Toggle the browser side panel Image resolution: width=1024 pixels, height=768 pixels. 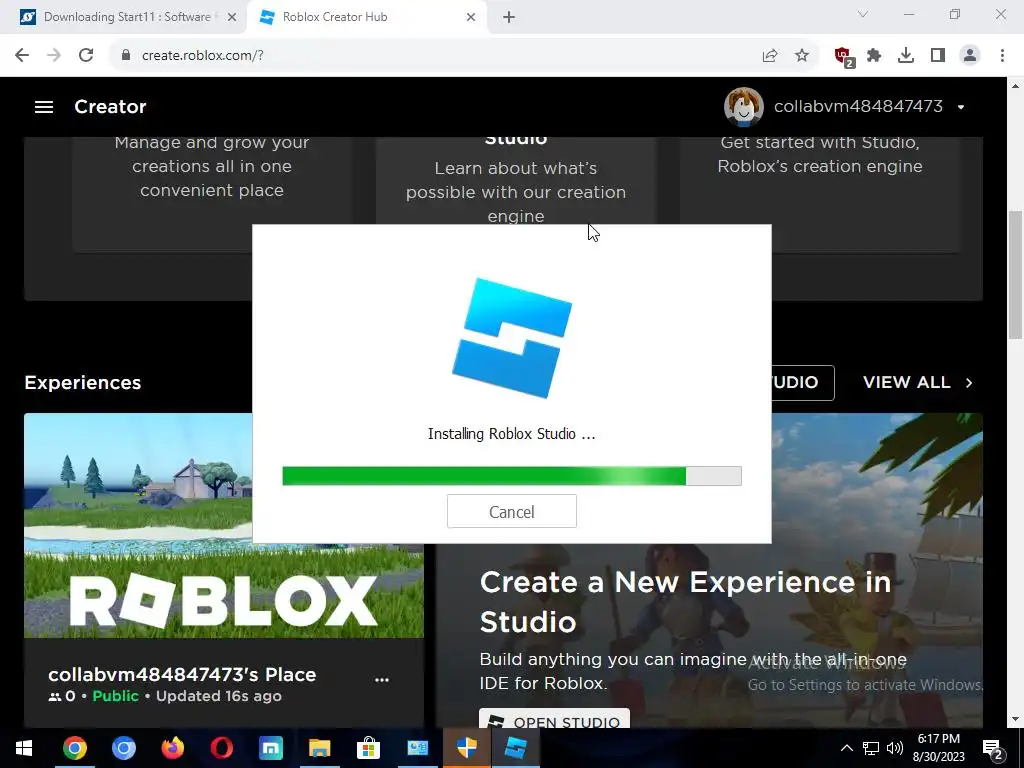[x=938, y=56]
